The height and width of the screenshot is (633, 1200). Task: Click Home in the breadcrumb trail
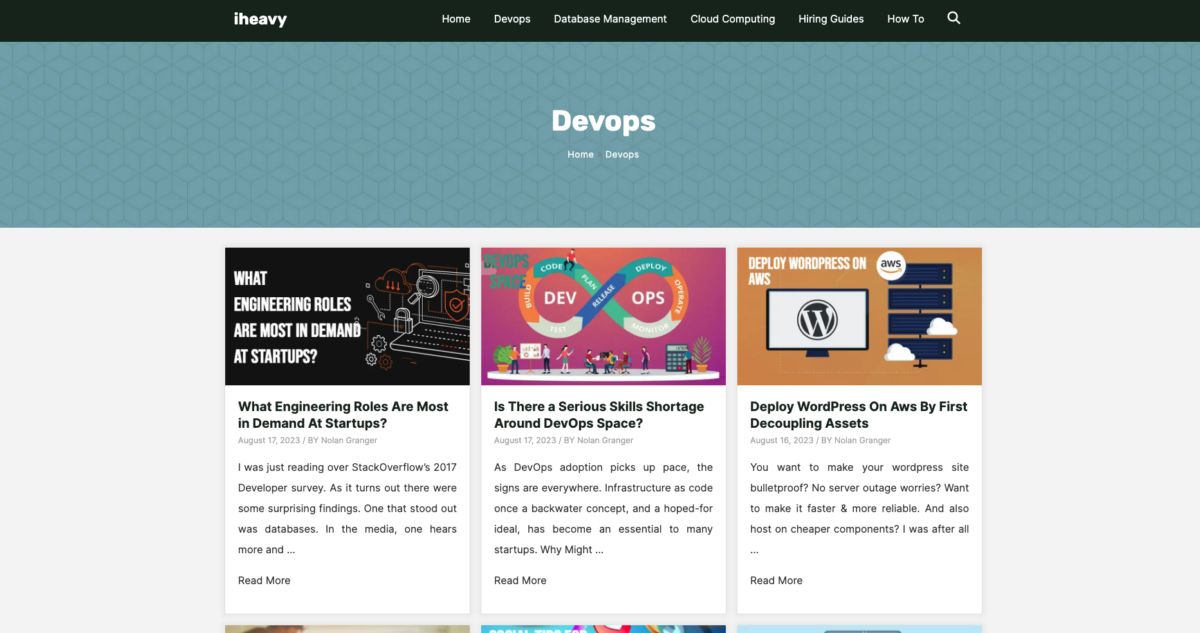(x=580, y=154)
